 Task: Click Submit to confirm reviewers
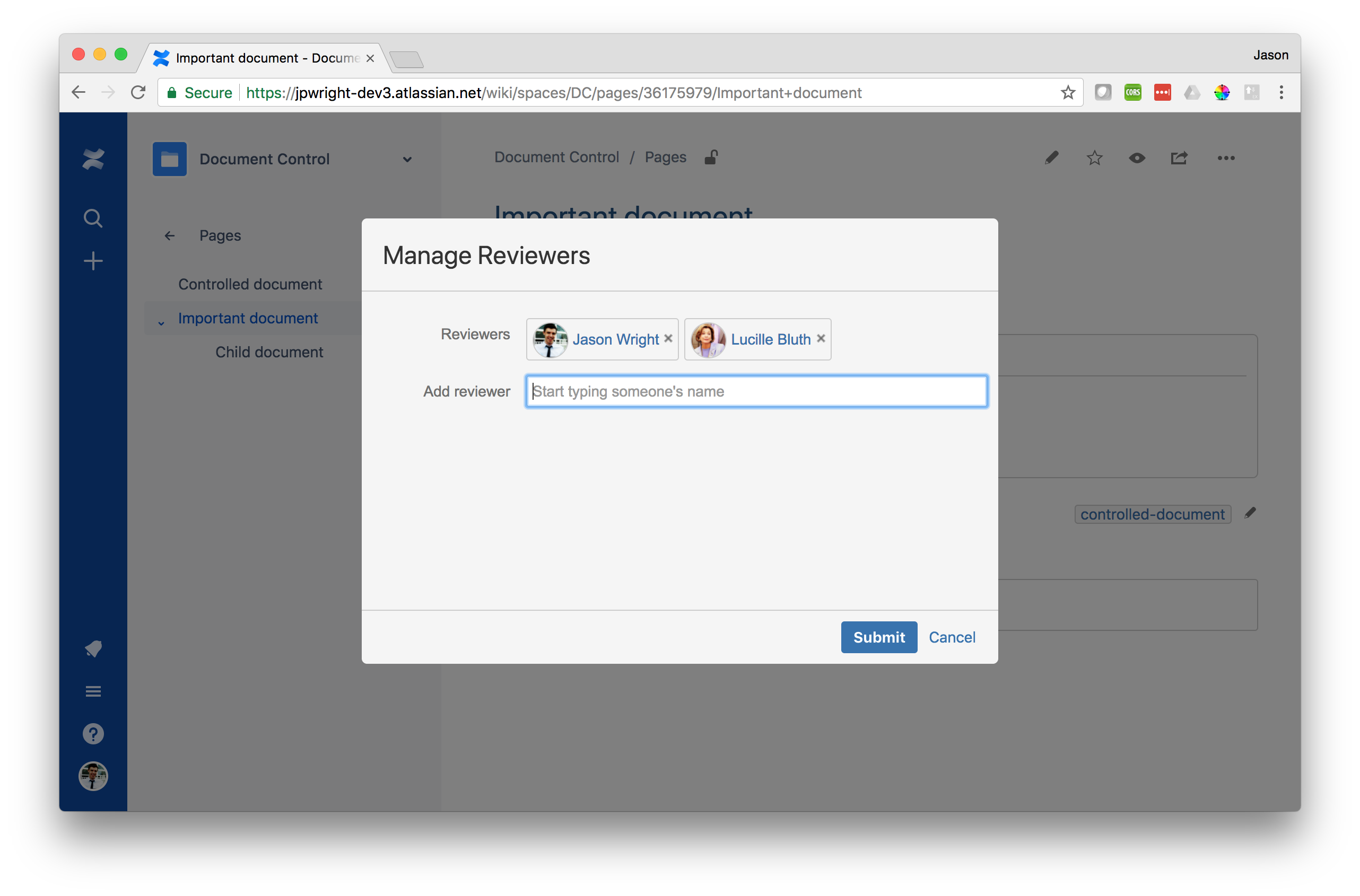[x=879, y=637]
